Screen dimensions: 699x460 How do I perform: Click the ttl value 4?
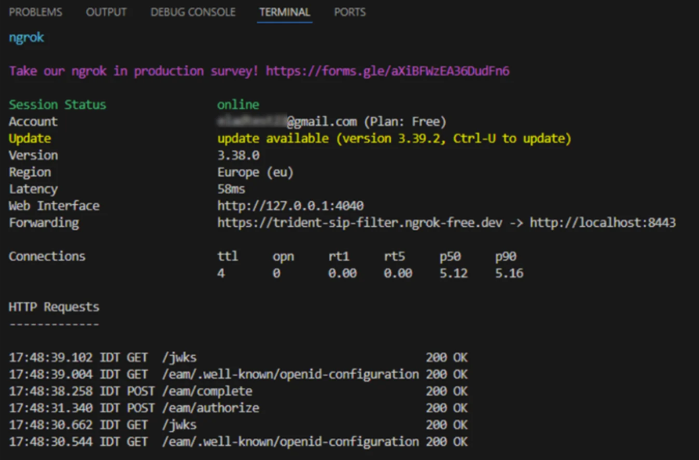(221, 273)
